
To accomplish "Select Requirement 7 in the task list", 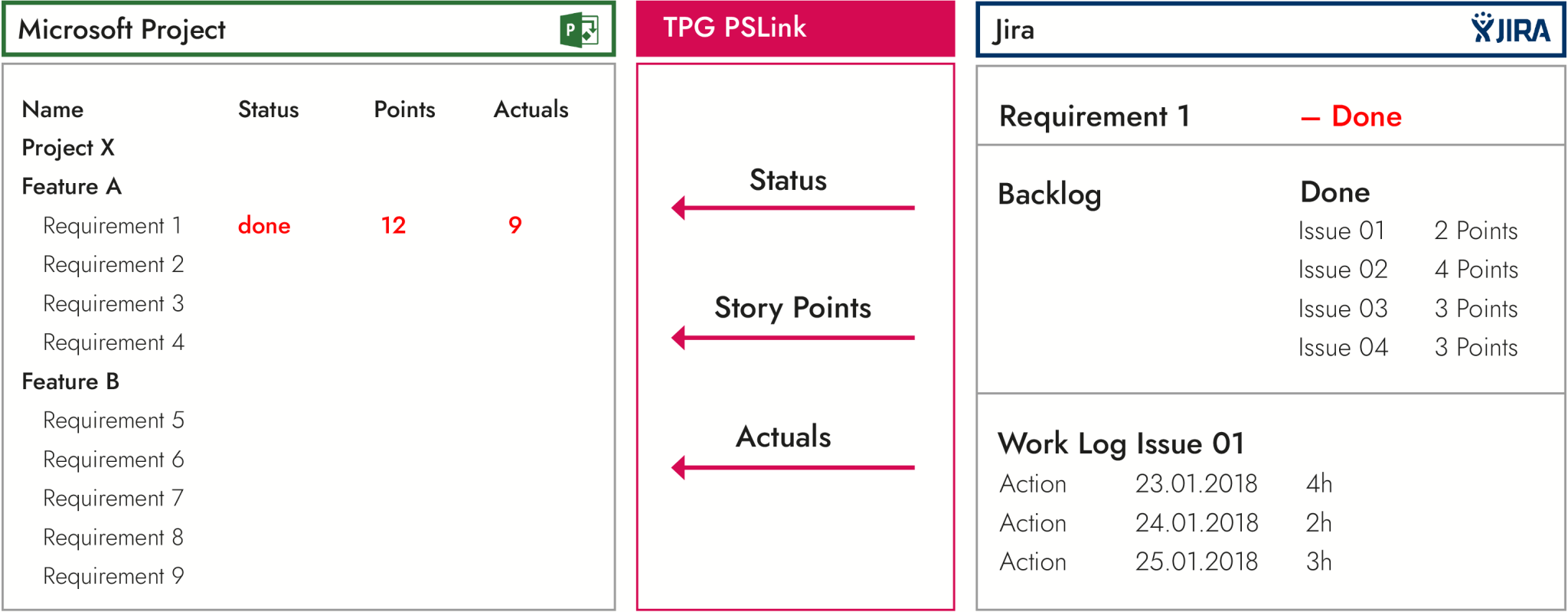I will click(x=113, y=499).
